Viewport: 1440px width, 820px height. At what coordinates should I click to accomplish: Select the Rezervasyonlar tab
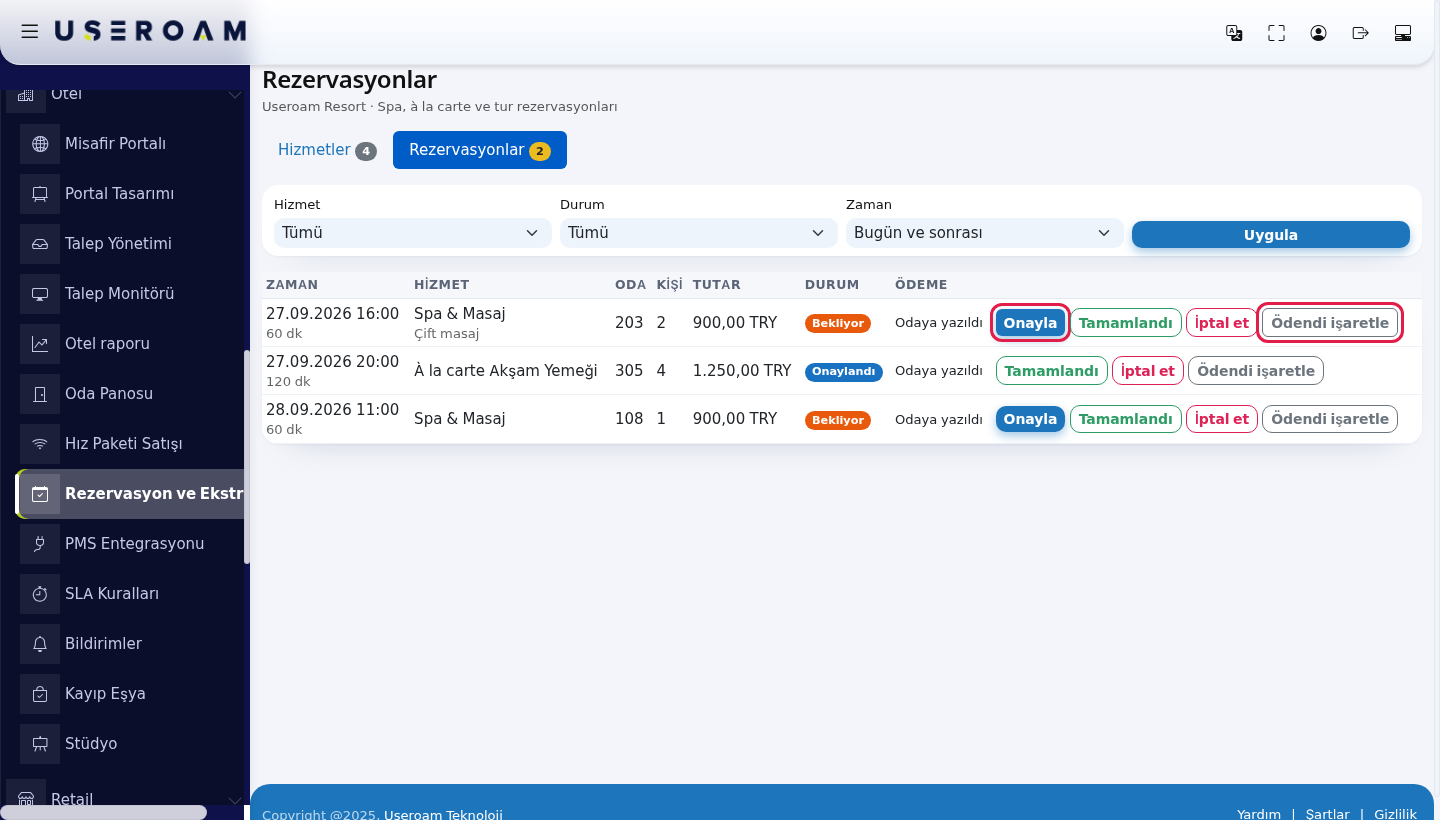pyautogui.click(x=480, y=150)
